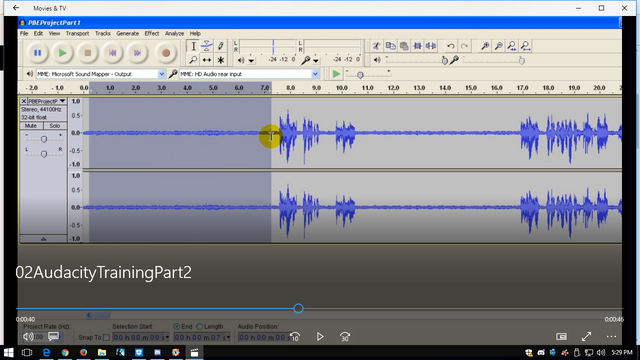
Task: Select the Length radio button
Action: click(199, 327)
